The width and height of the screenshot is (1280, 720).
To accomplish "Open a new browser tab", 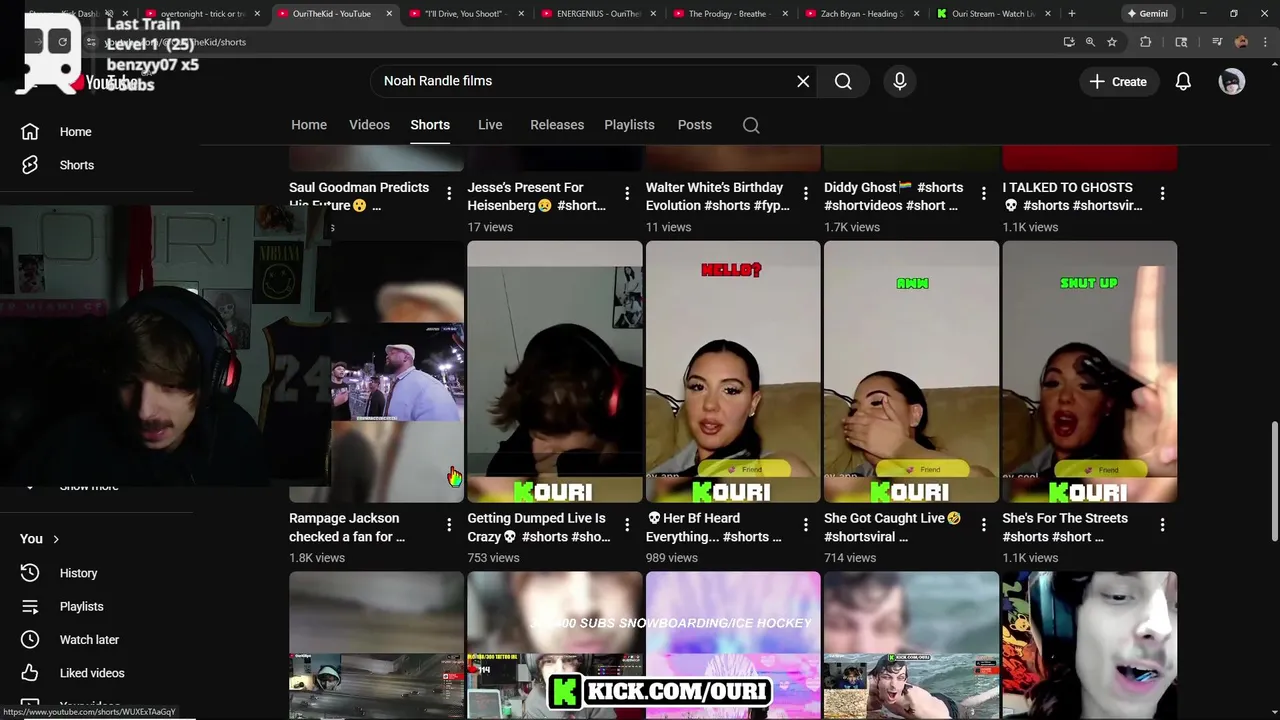I will click(x=1071, y=14).
